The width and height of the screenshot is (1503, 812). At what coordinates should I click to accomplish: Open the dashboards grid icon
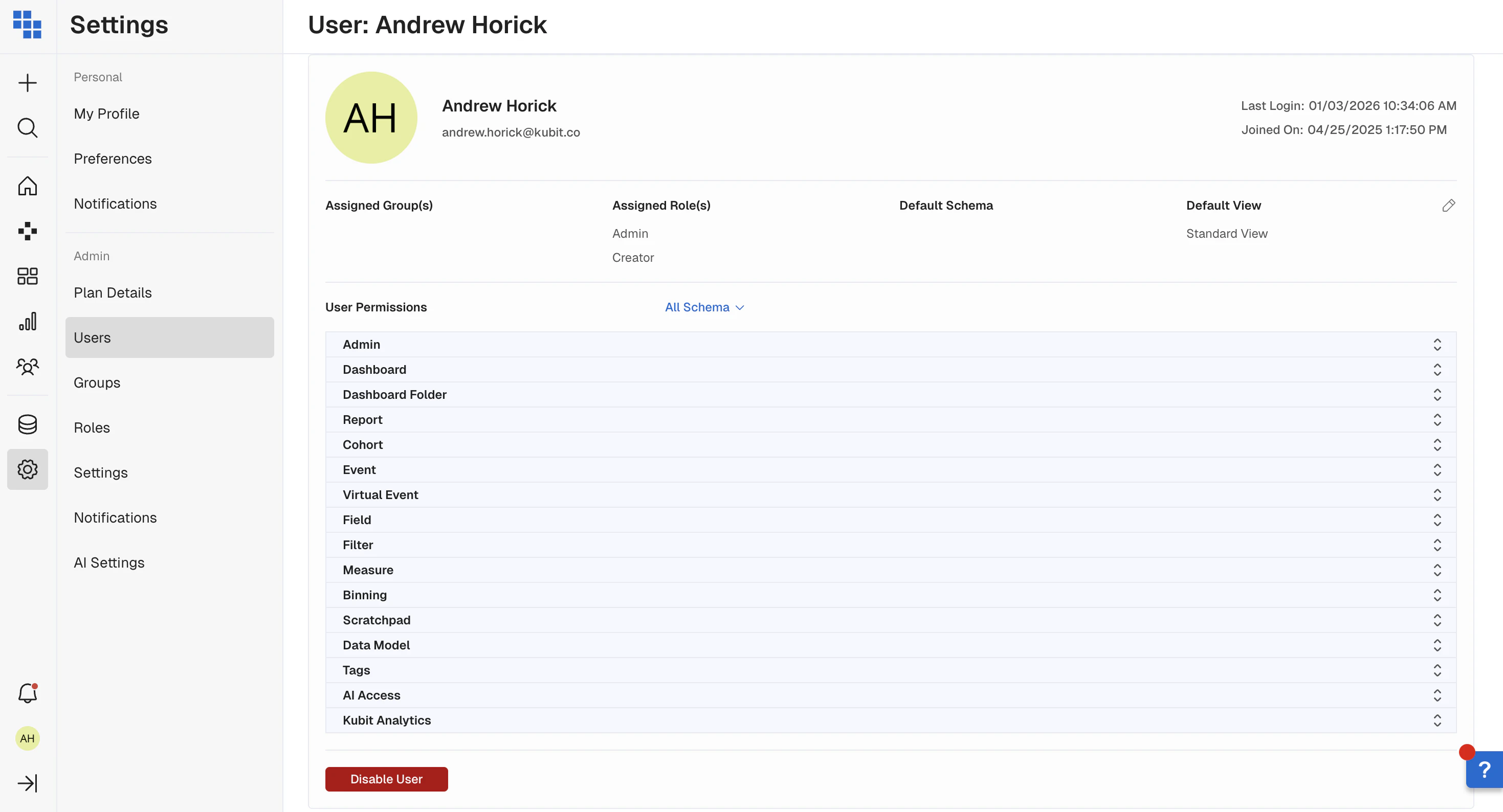click(x=28, y=276)
